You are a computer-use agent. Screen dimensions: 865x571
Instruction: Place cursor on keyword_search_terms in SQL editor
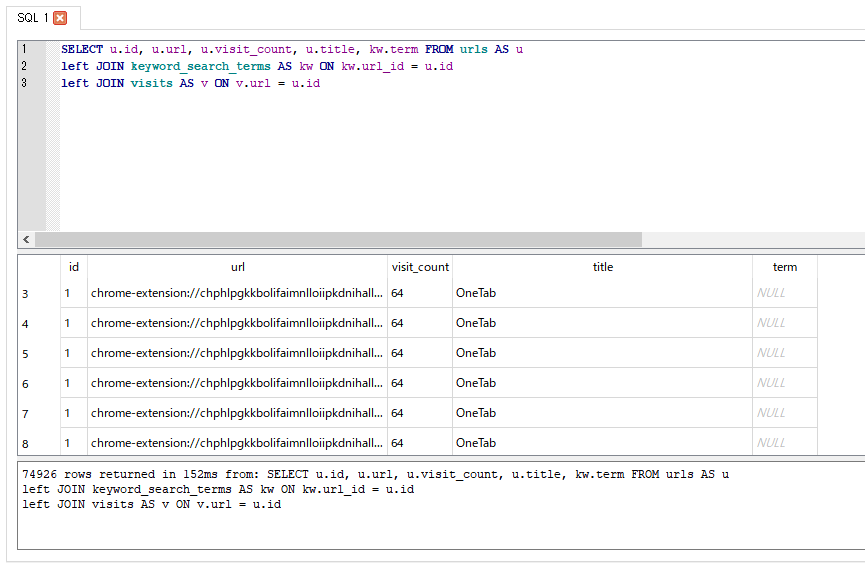(200, 66)
